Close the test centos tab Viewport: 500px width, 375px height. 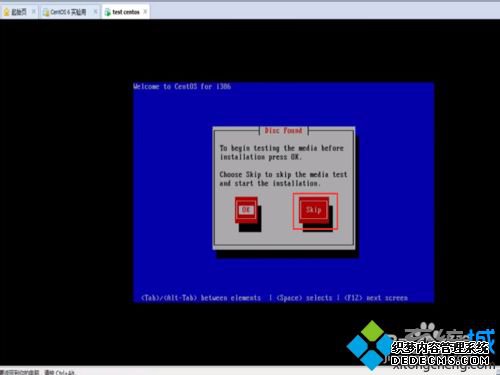click(145, 12)
